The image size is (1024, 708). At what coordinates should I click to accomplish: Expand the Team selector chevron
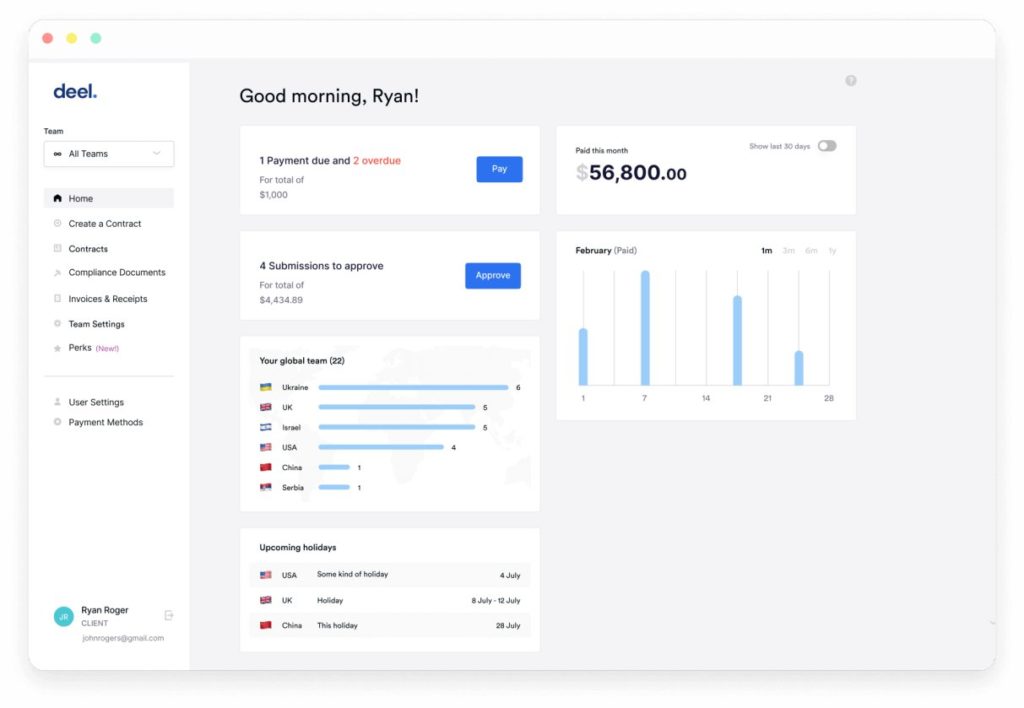pos(158,153)
